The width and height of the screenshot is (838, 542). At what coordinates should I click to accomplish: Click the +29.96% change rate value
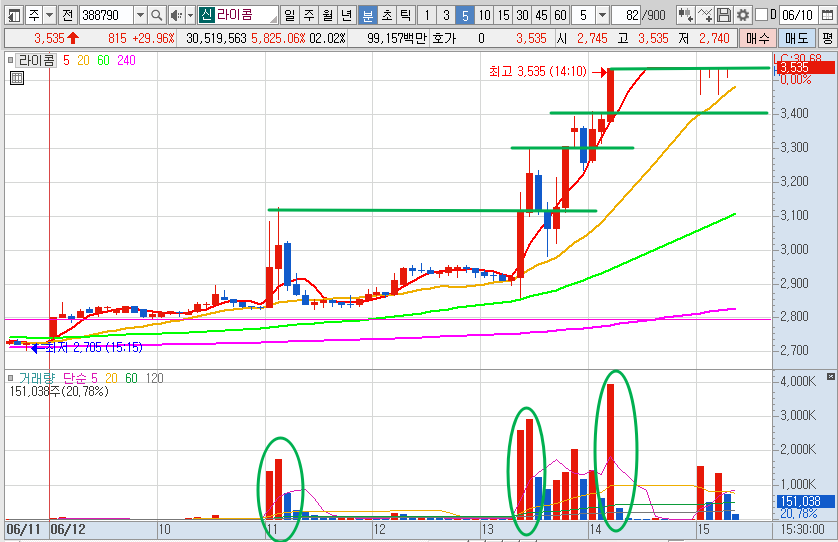(153, 38)
